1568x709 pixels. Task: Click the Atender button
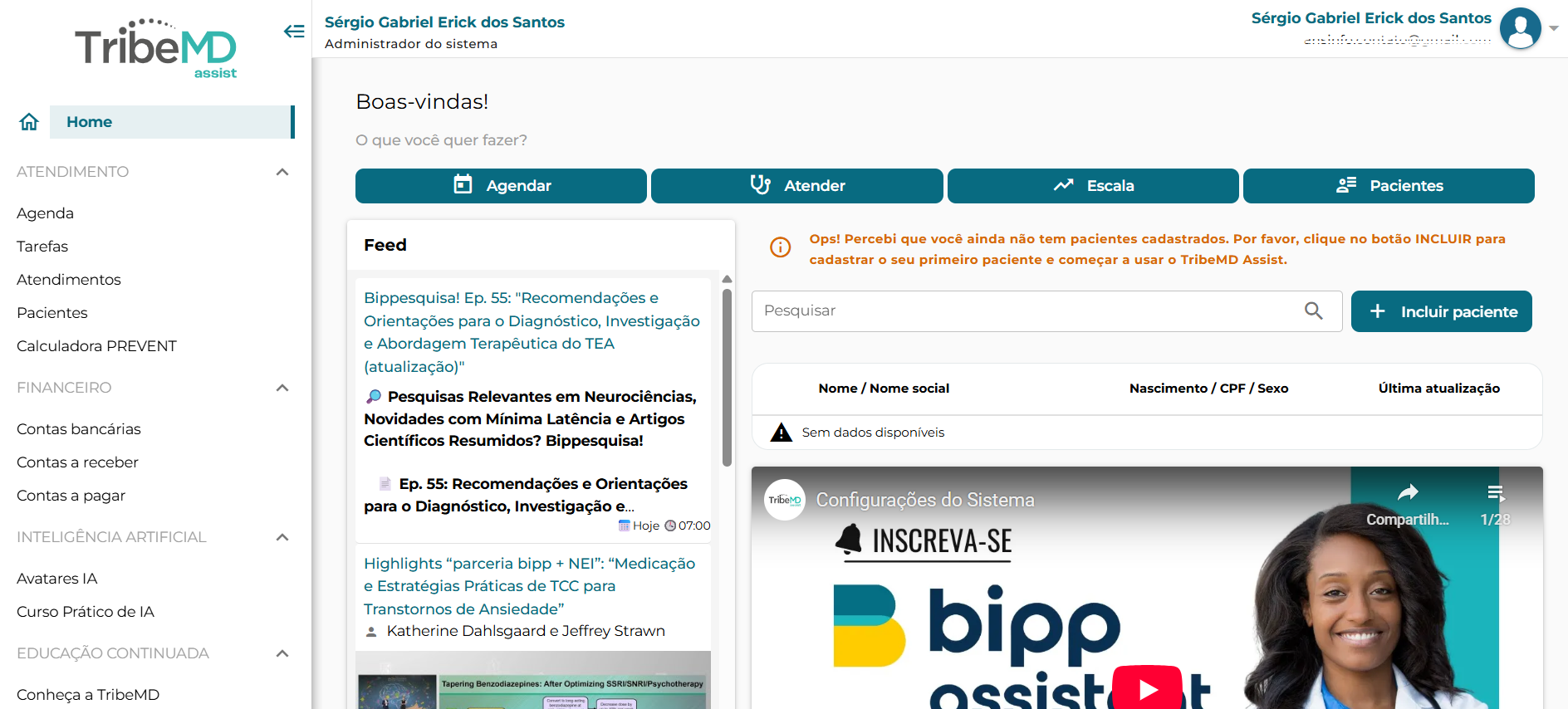(x=797, y=186)
